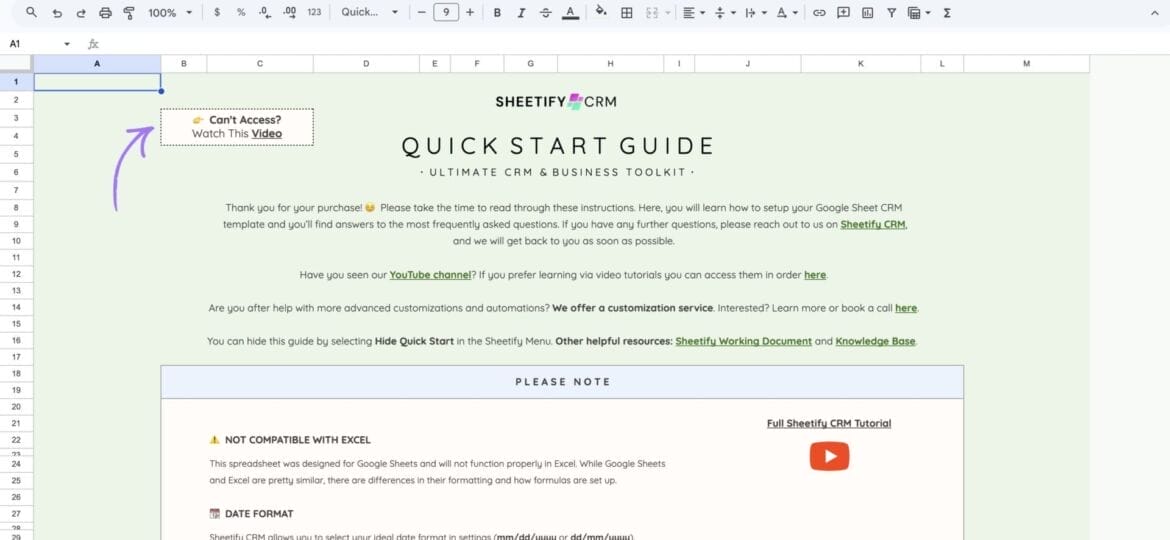This screenshot has height=540, width=1170.
Task: Select column M header
Action: [1026, 64]
